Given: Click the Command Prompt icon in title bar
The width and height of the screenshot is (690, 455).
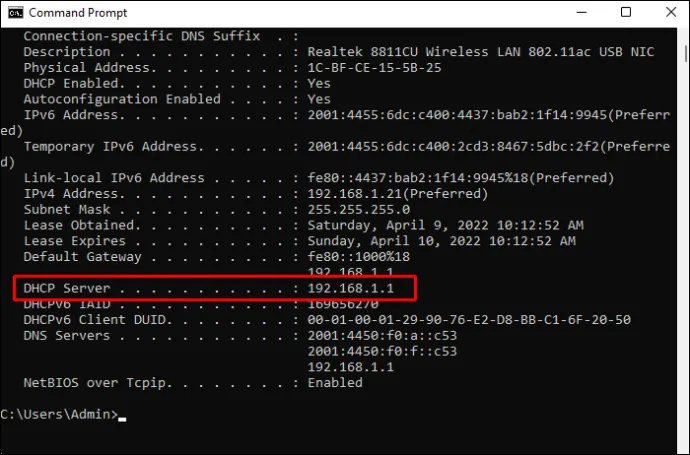Looking at the screenshot, I should click(15, 13).
